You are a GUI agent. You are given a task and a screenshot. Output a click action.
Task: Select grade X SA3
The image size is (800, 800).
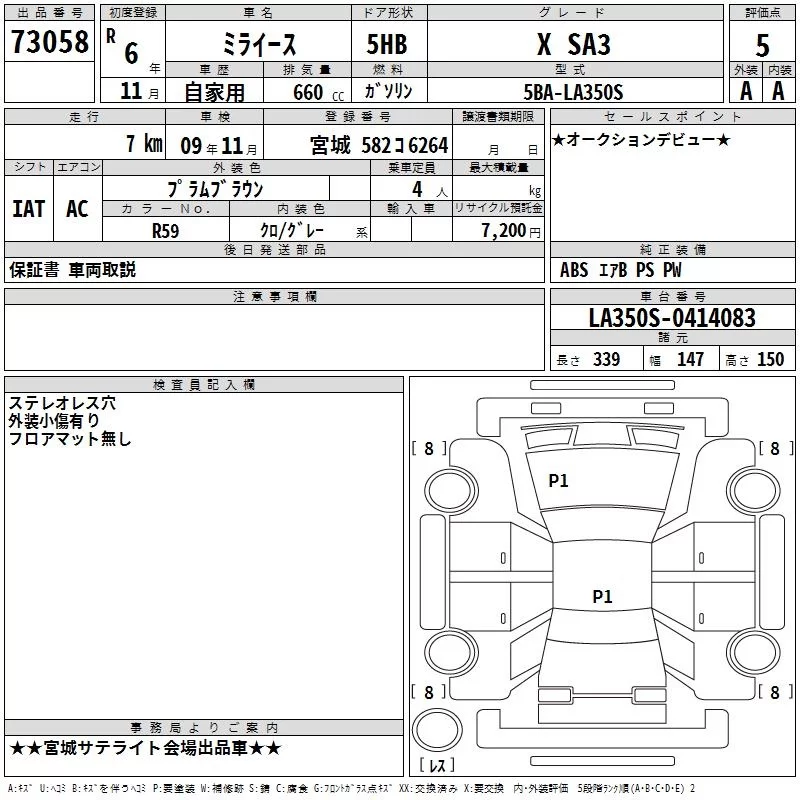coord(574,44)
